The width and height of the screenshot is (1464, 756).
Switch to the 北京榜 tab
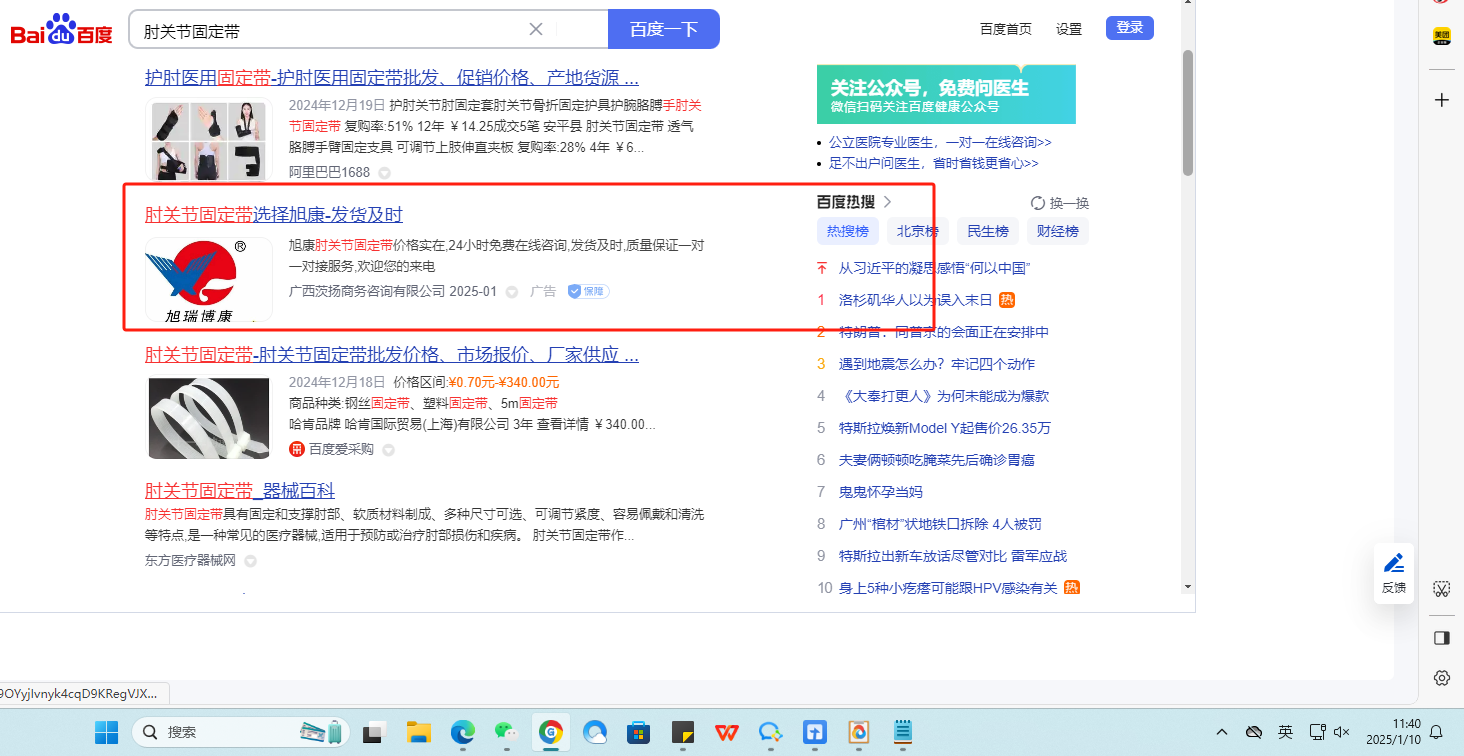(917, 232)
